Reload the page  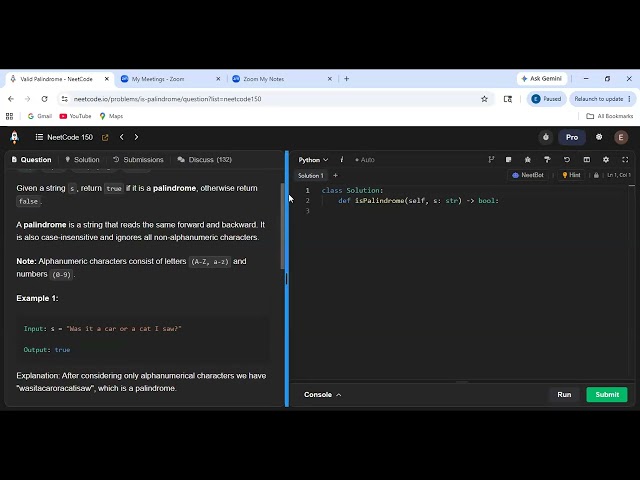44,99
